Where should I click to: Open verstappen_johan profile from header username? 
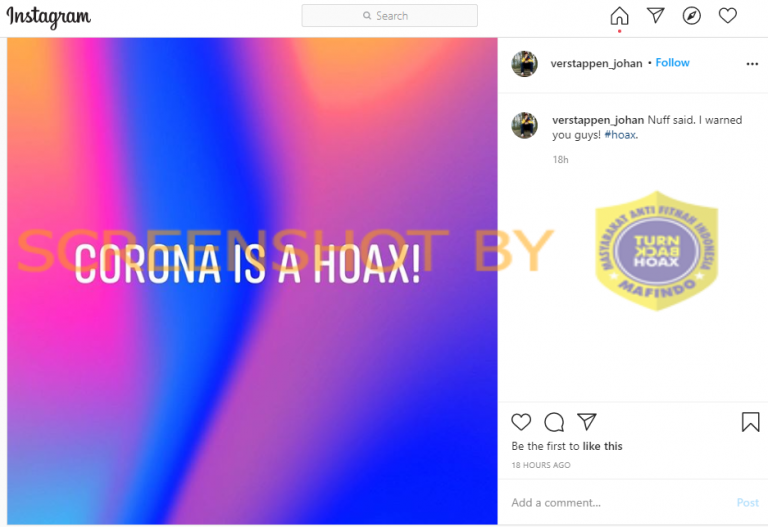(596, 64)
